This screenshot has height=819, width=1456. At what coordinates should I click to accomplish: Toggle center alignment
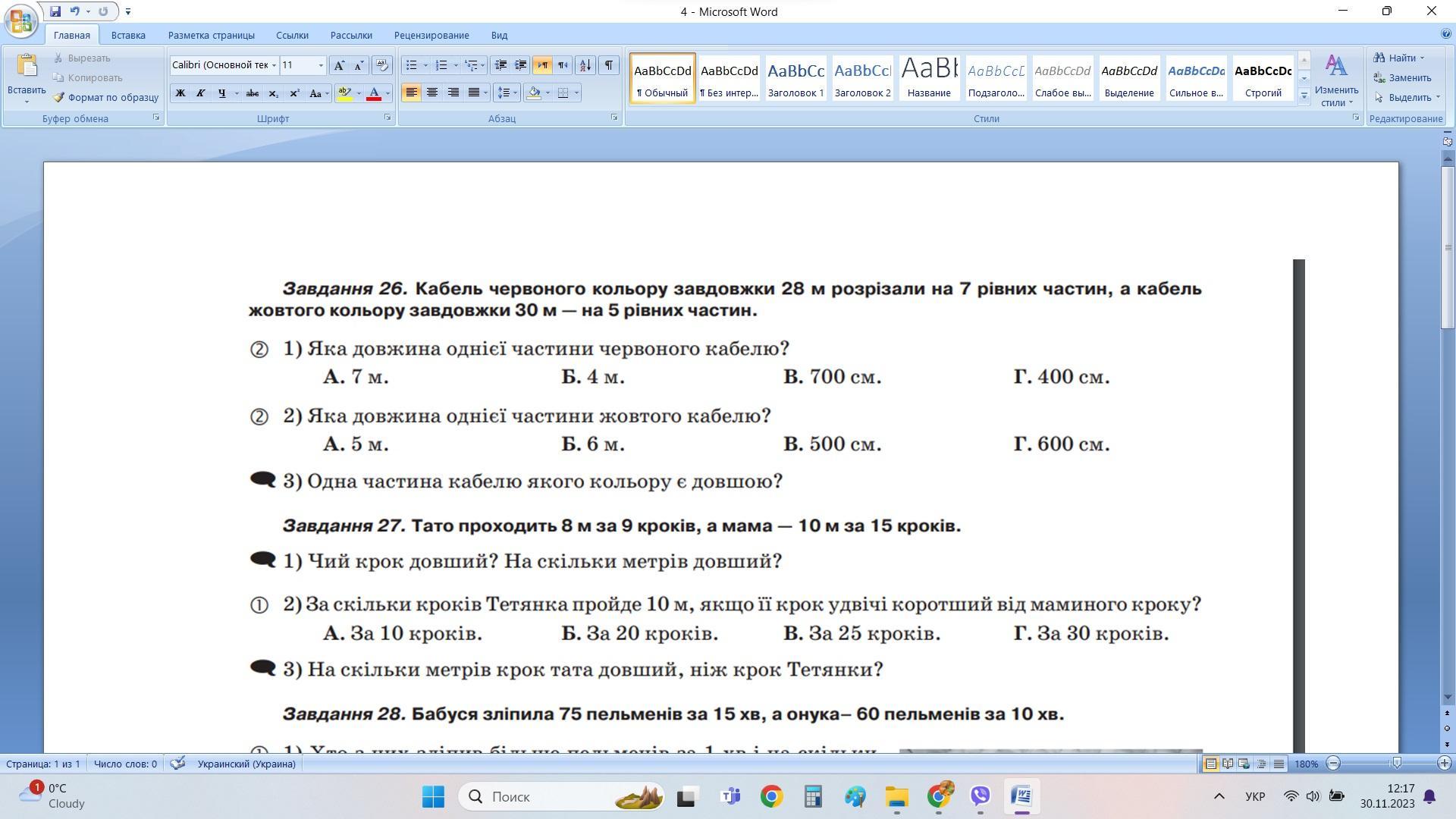tap(432, 93)
